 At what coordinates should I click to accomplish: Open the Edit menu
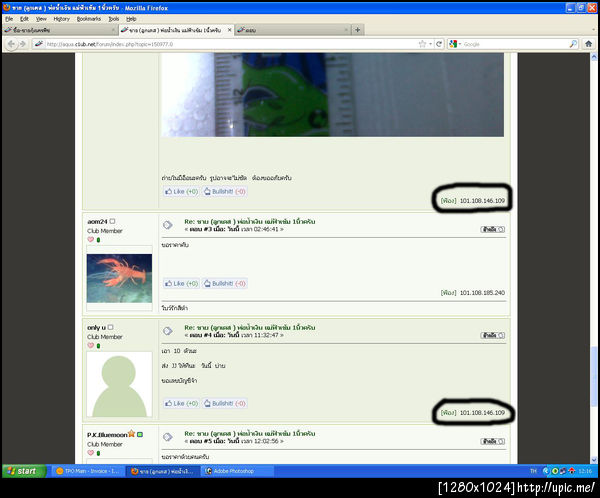[x=24, y=19]
